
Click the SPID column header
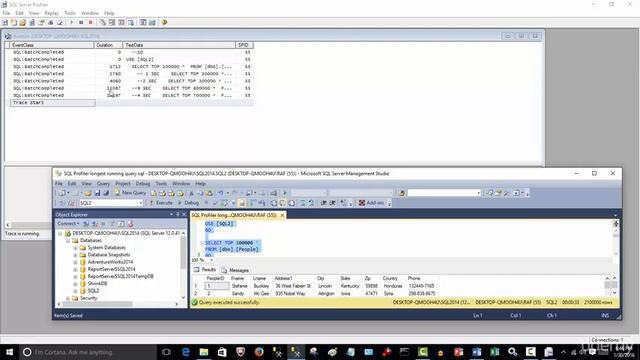pyautogui.click(x=244, y=45)
